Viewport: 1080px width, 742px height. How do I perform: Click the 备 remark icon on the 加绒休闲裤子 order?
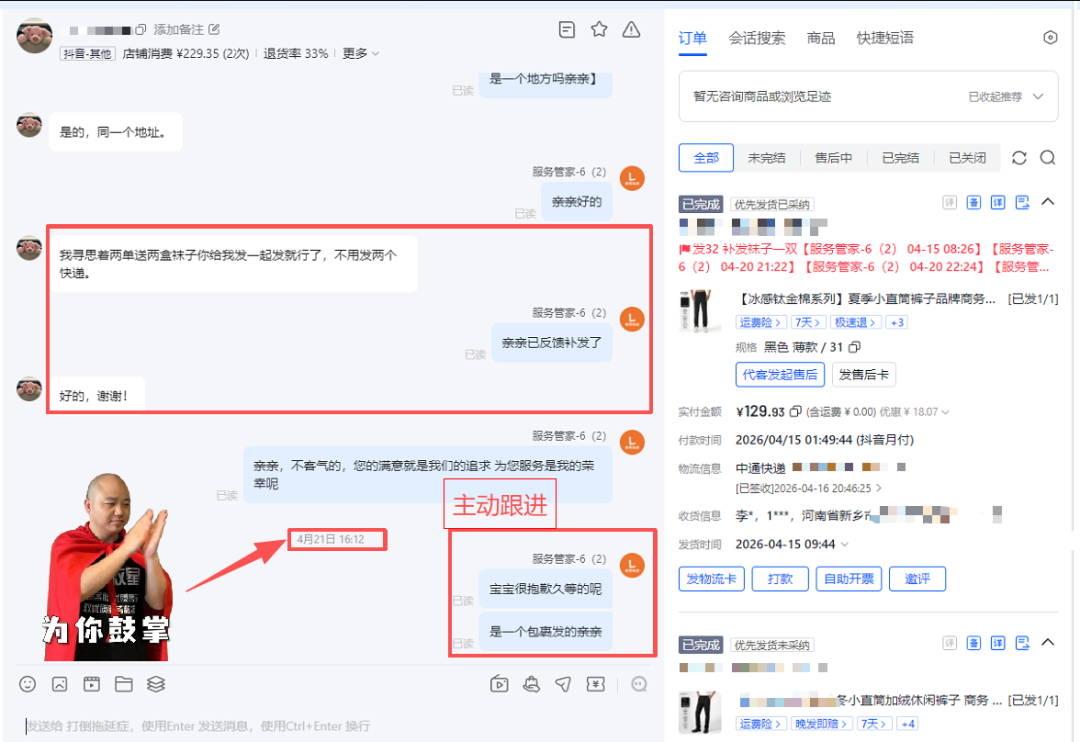[973, 643]
